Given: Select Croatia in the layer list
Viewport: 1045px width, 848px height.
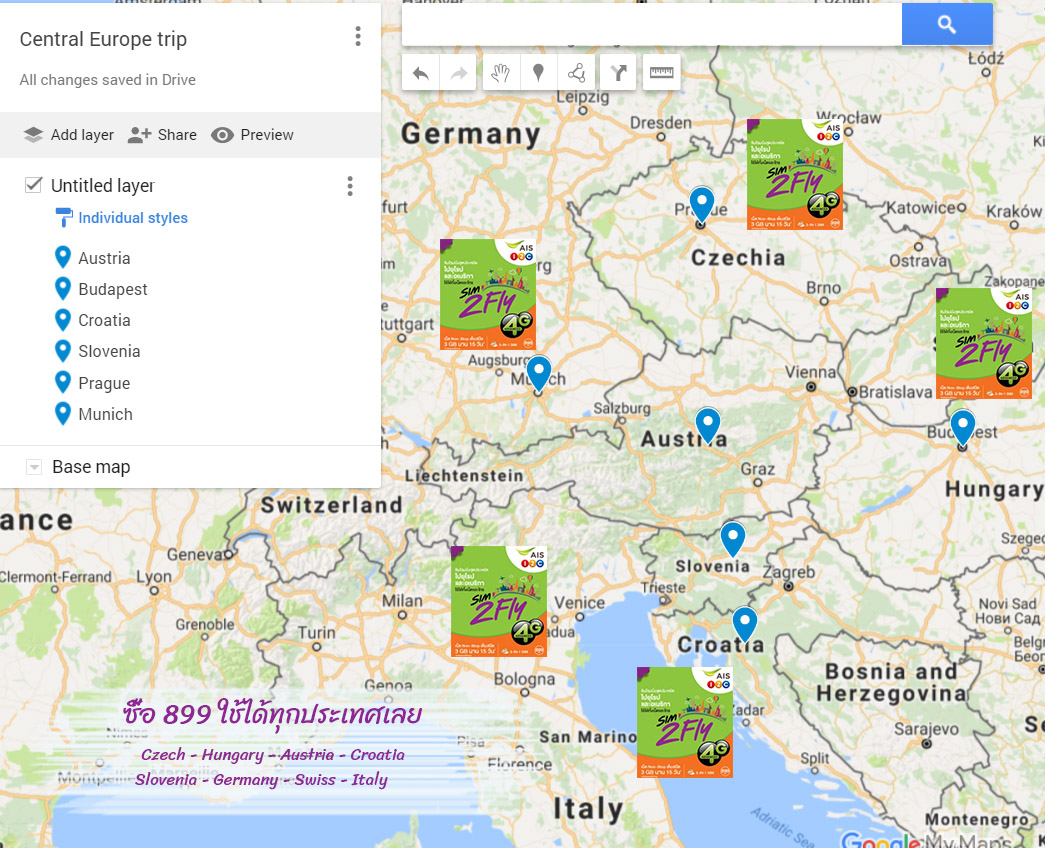Looking at the screenshot, I should pyautogui.click(x=105, y=320).
